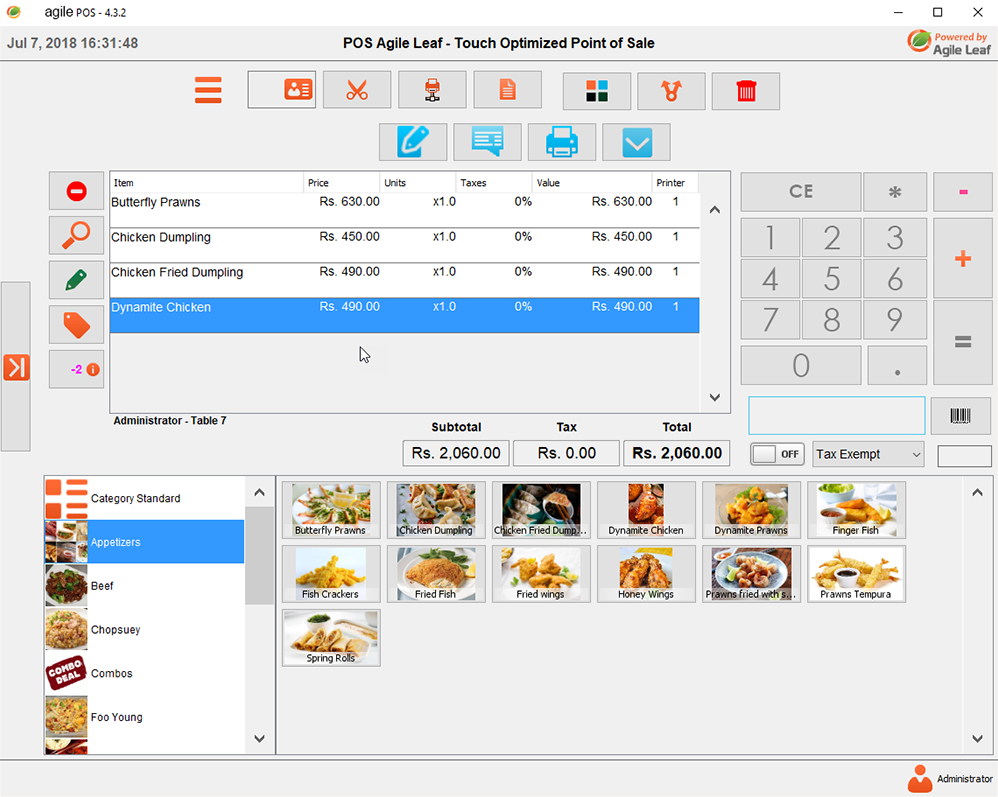Select the Combos category

(144, 674)
